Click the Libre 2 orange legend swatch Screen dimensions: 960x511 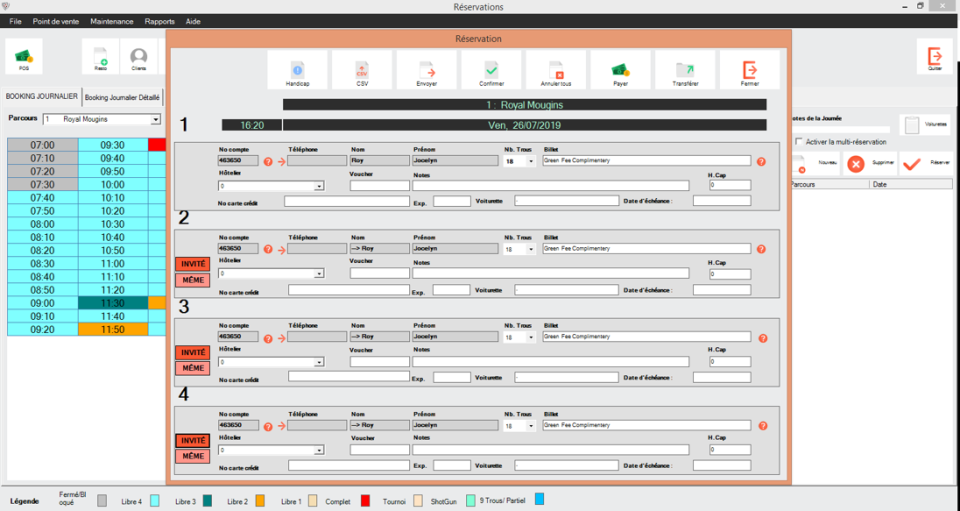tap(260, 501)
